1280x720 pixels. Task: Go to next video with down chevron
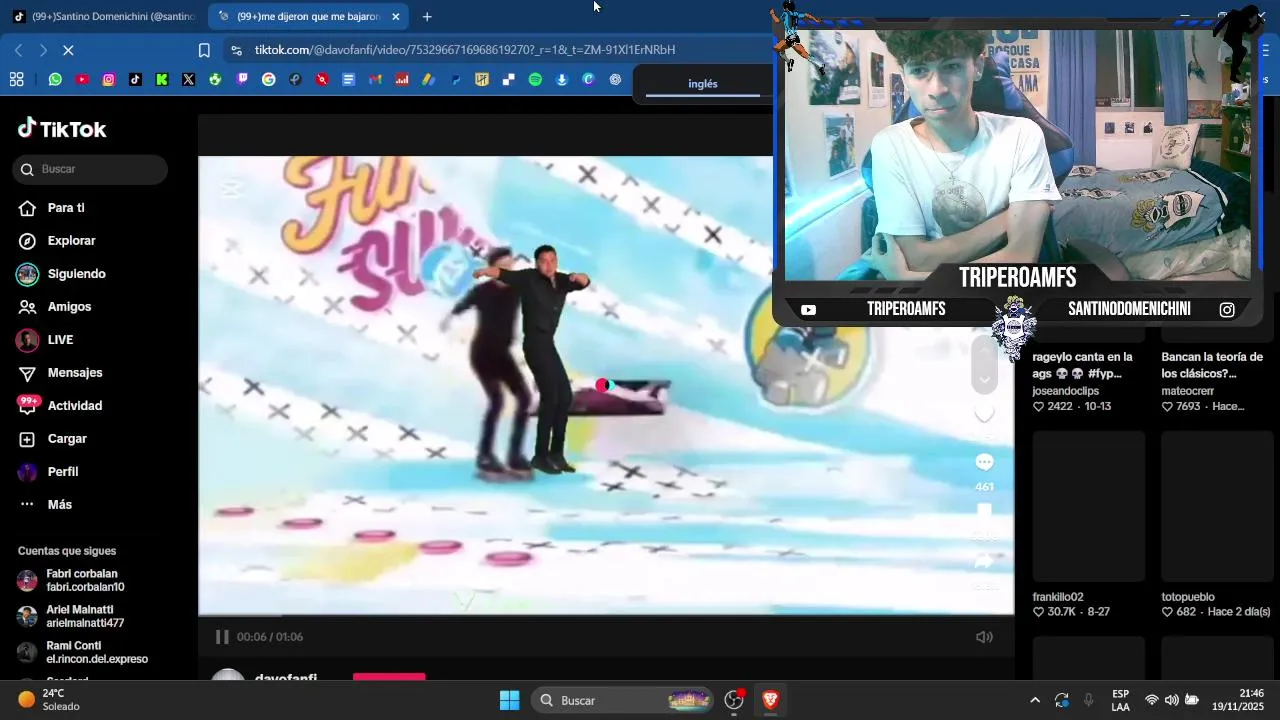pyautogui.click(x=984, y=380)
